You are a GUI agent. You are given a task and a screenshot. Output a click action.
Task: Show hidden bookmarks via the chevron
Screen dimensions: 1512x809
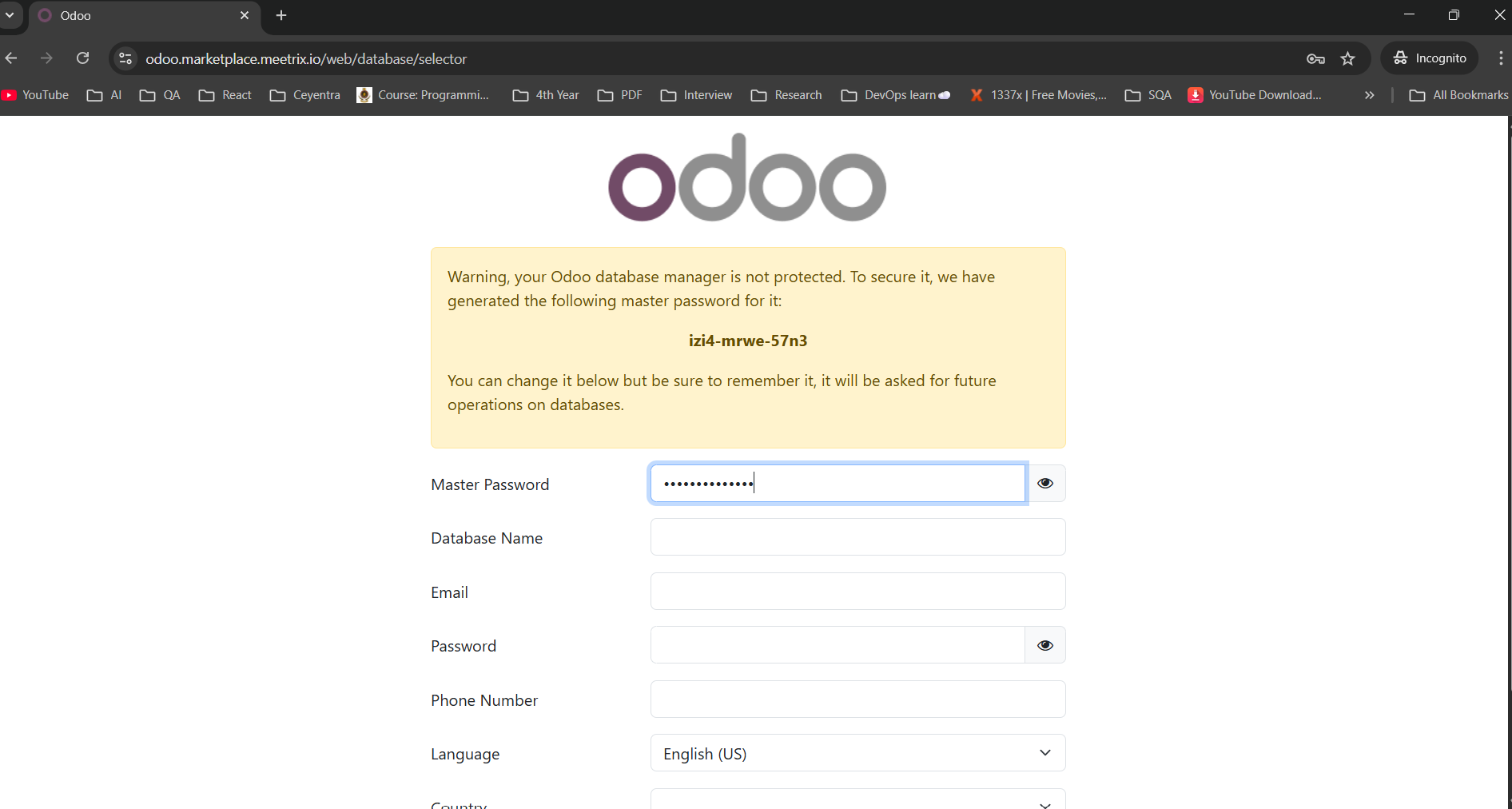1369,95
